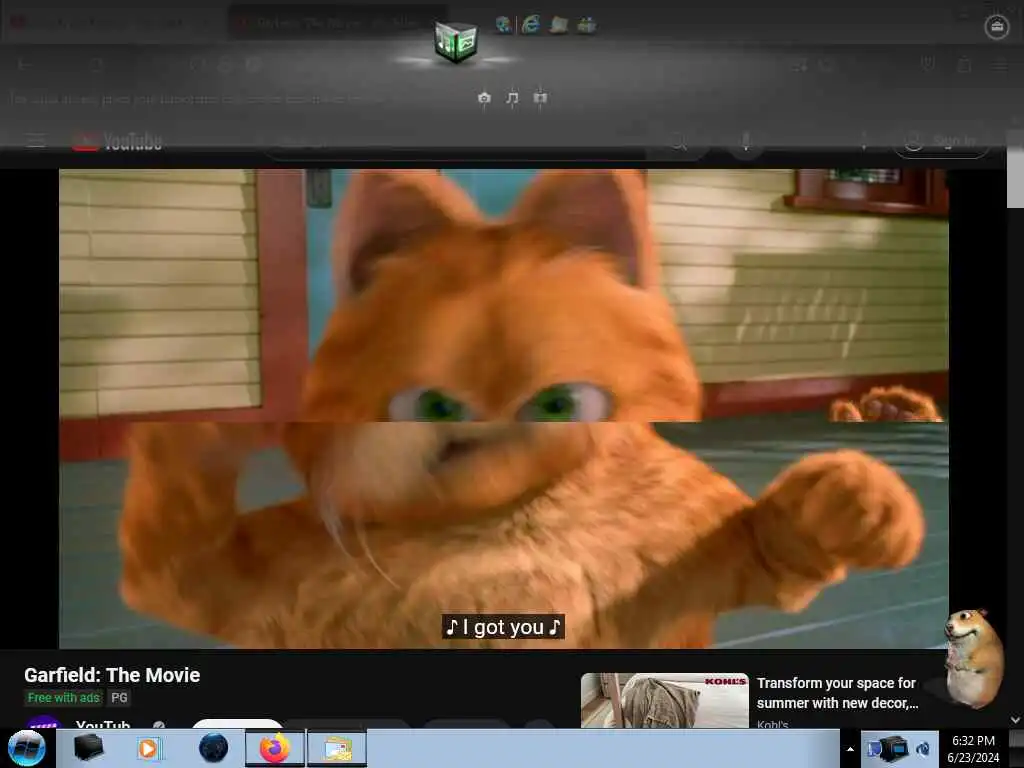
Task: Open the Firefox application menu button
Action: click(1000, 65)
